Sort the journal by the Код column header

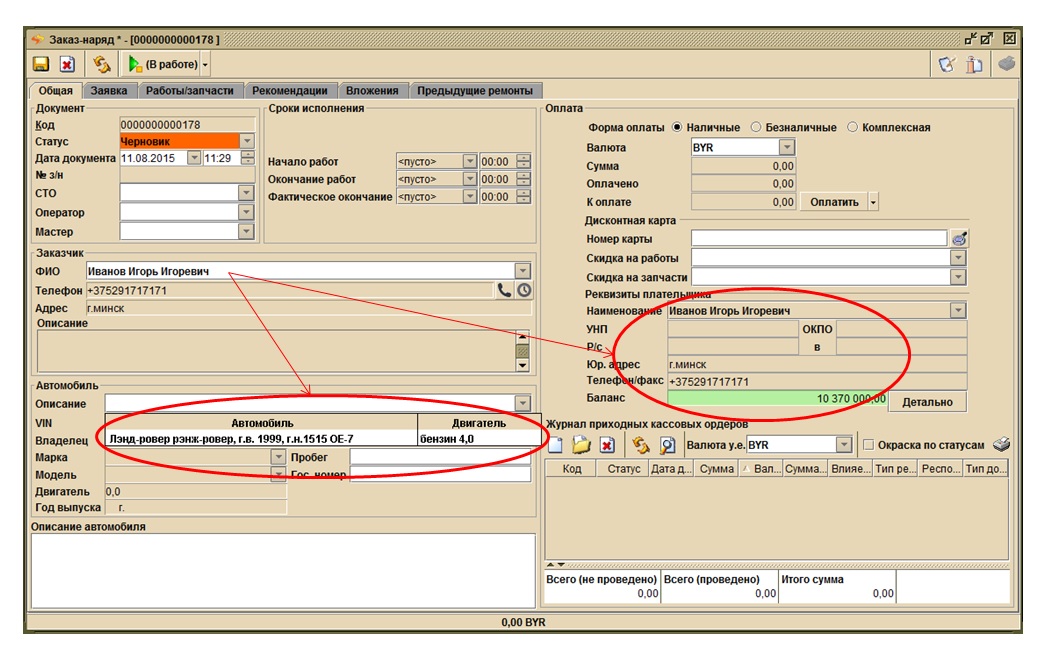point(571,469)
